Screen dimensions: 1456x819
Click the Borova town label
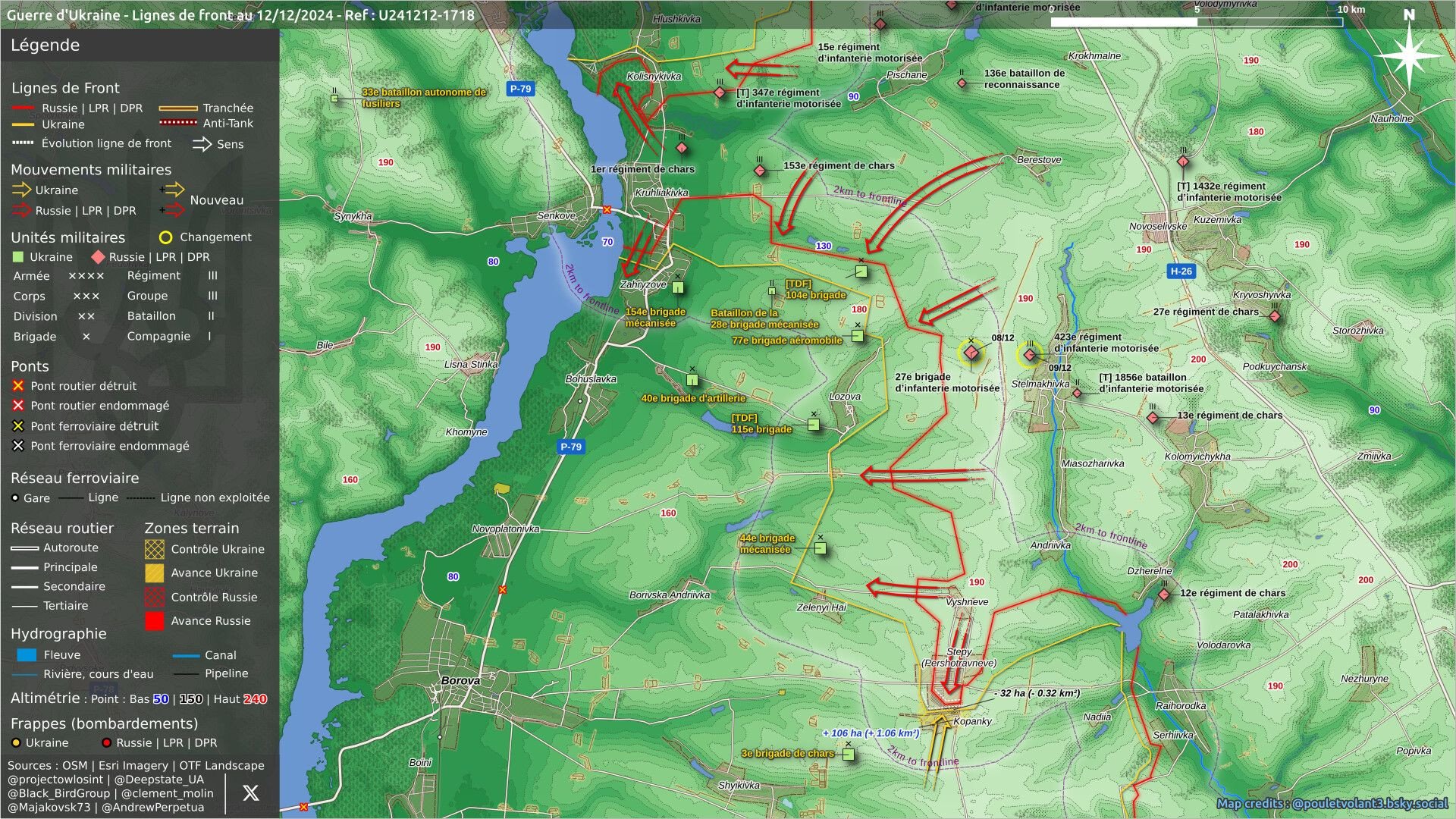(460, 680)
